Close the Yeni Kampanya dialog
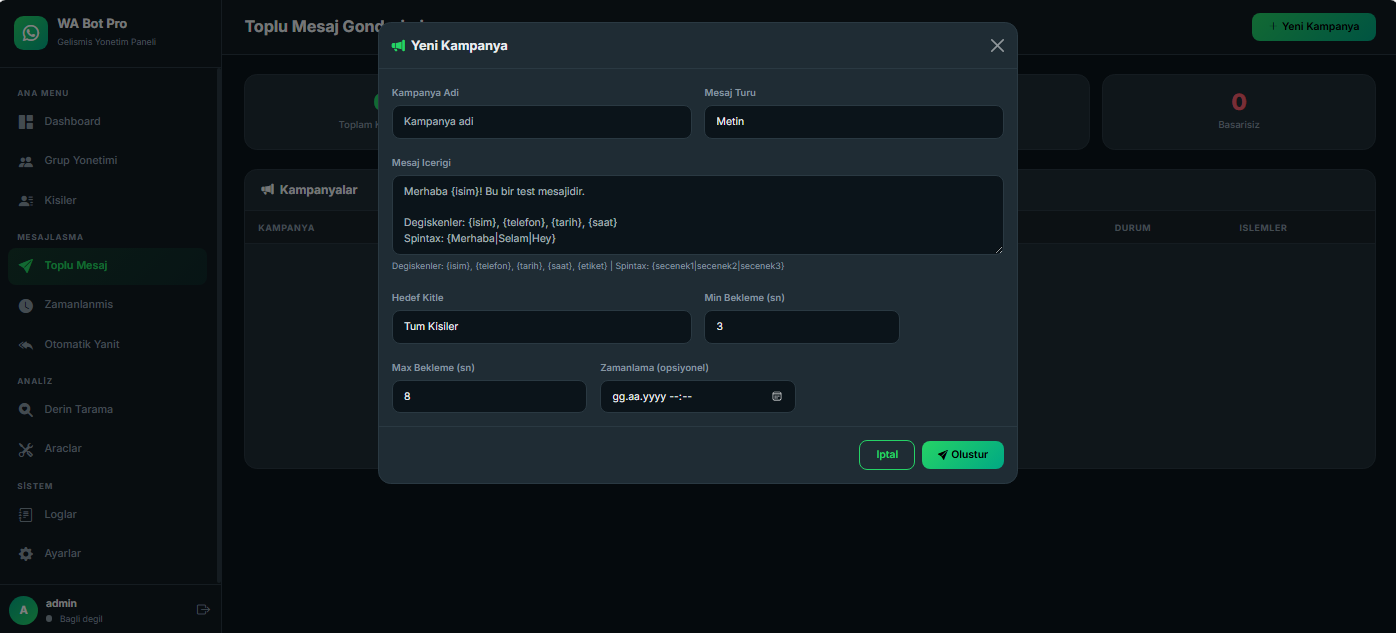The height and width of the screenshot is (633, 1396). point(997,46)
